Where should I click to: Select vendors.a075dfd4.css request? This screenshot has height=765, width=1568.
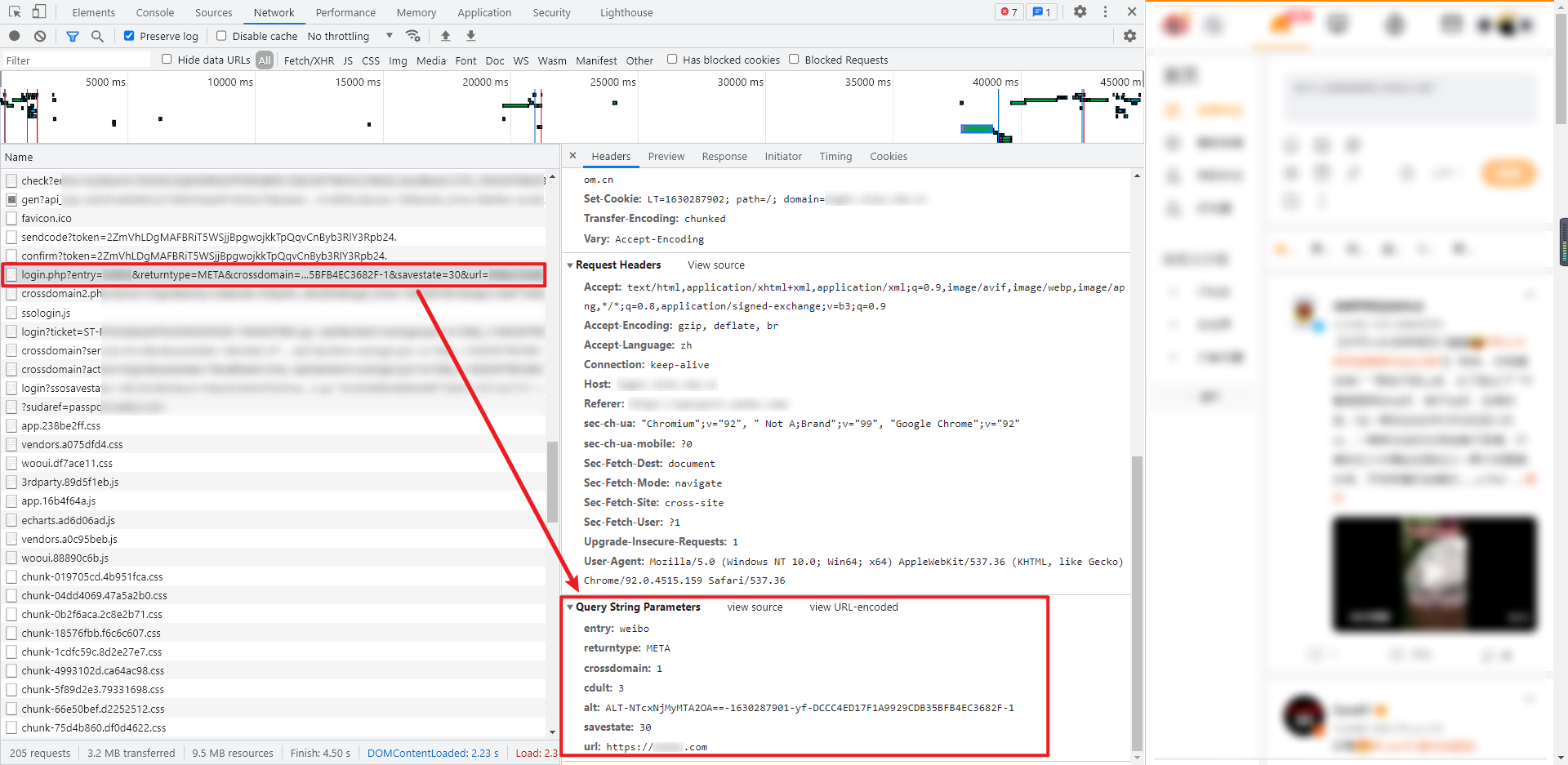(x=274, y=444)
